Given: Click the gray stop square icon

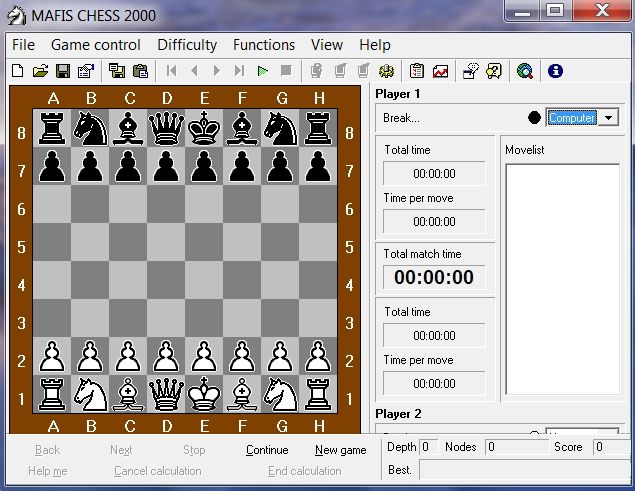Looking at the screenshot, I should click(x=286, y=70).
